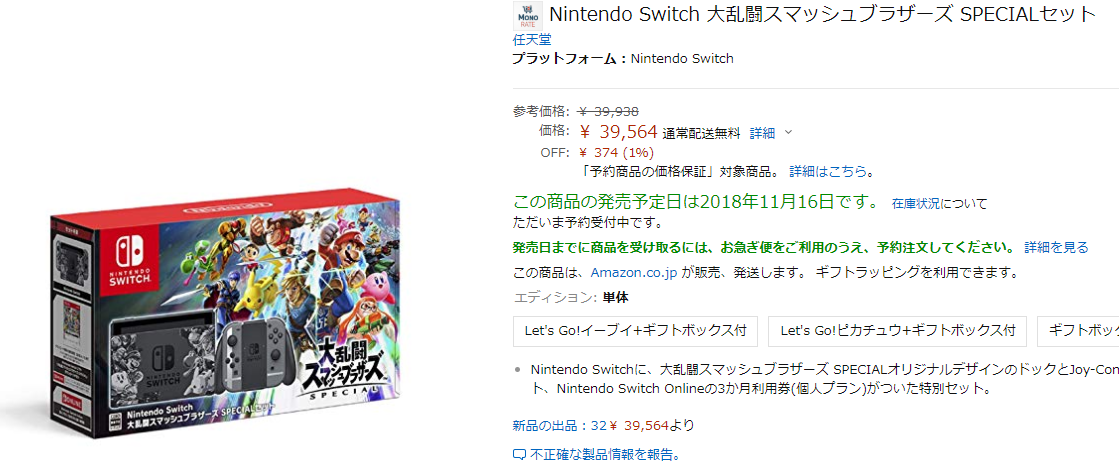Visit the Amazon.co.jp seller link

[x=634, y=272]
